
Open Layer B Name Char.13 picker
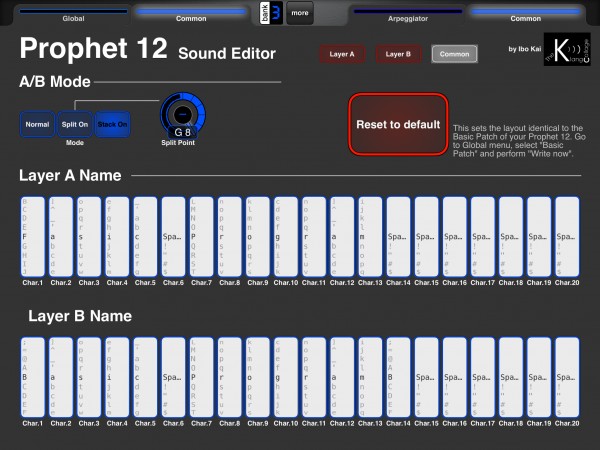pos(370,377)
